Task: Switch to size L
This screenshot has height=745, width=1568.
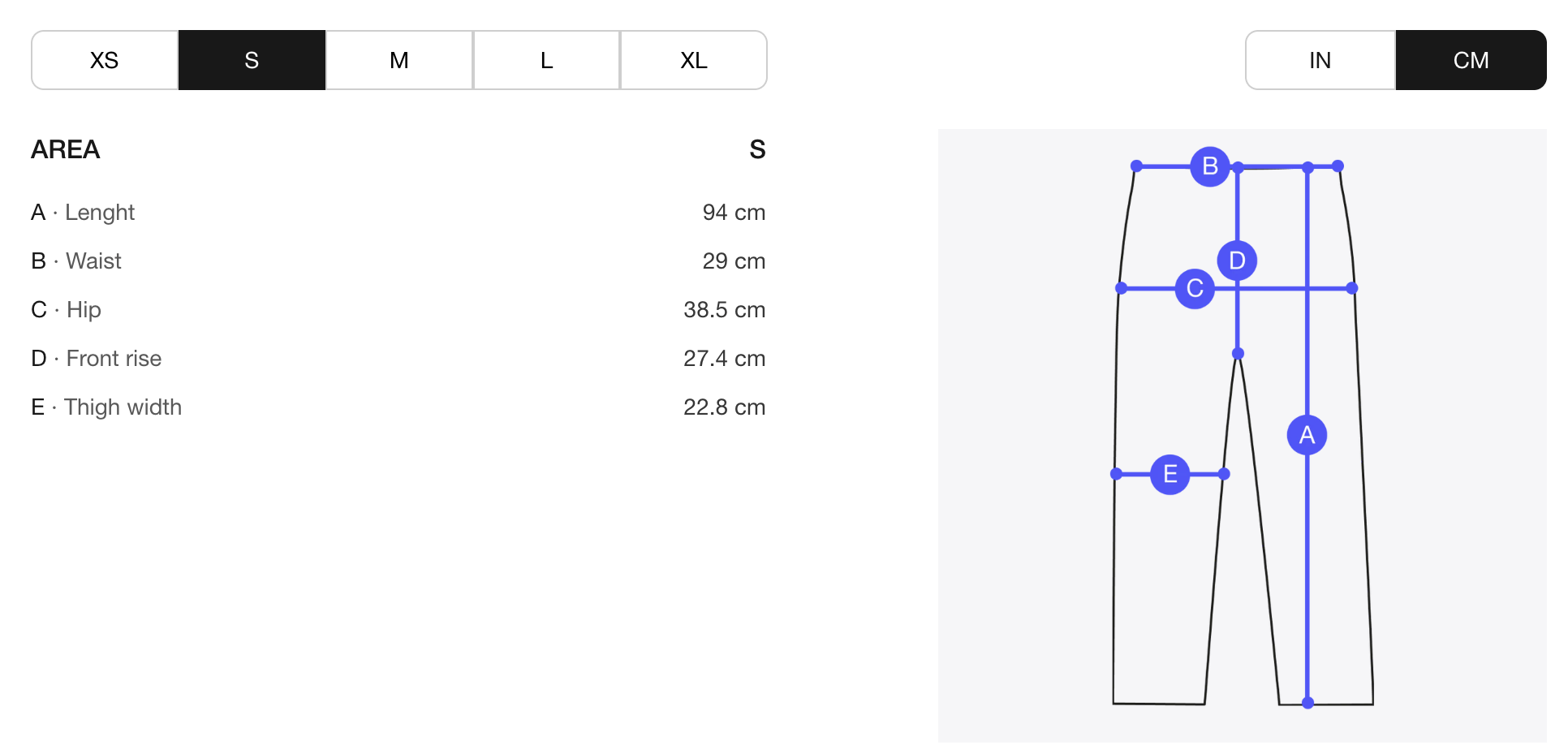Action: (546, 60)
